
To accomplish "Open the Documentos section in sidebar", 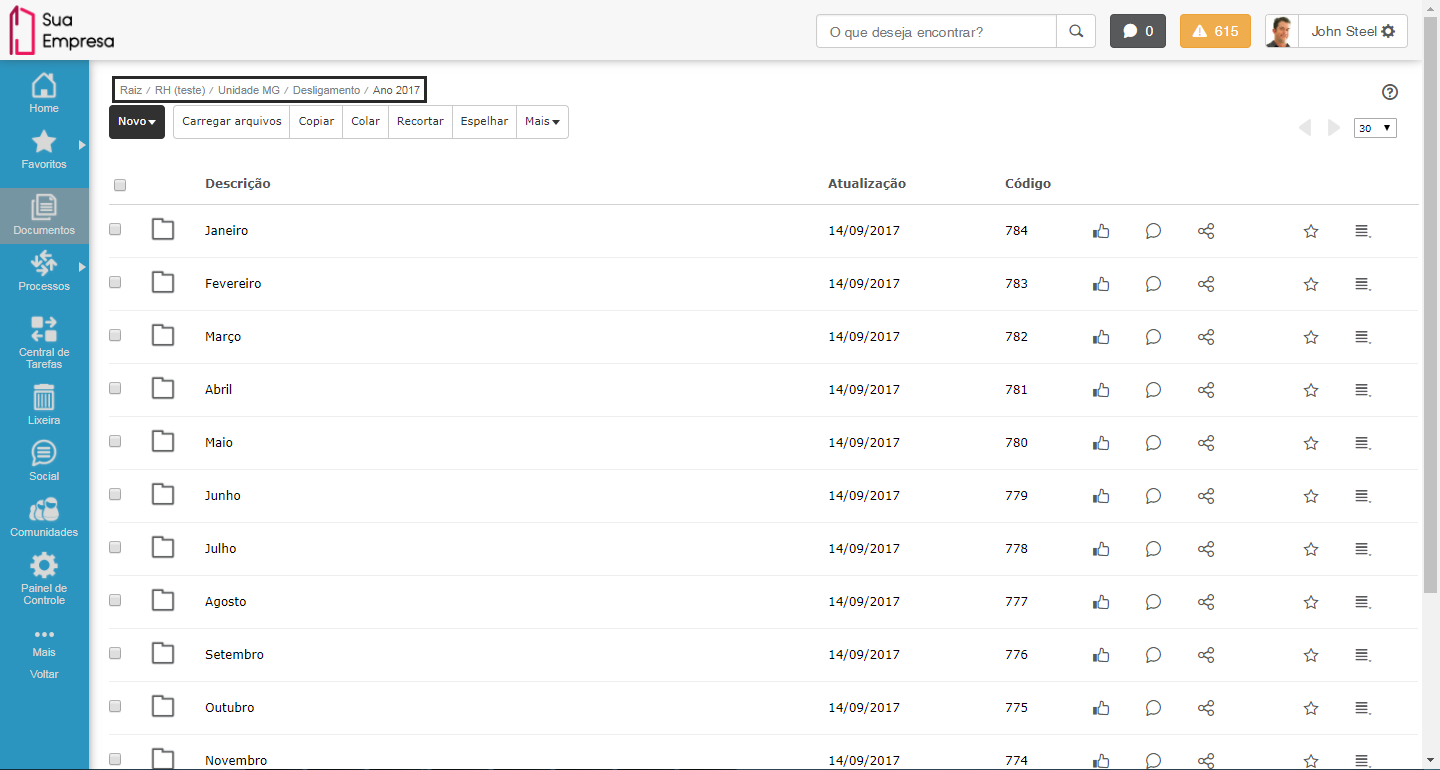I will coord(44,215).
